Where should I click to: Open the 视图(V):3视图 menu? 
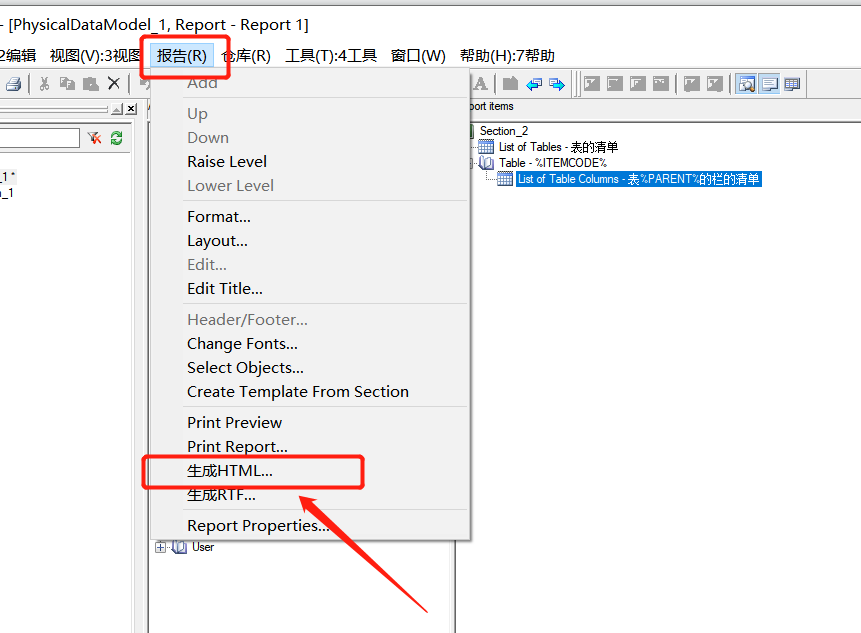coord(95,55)
